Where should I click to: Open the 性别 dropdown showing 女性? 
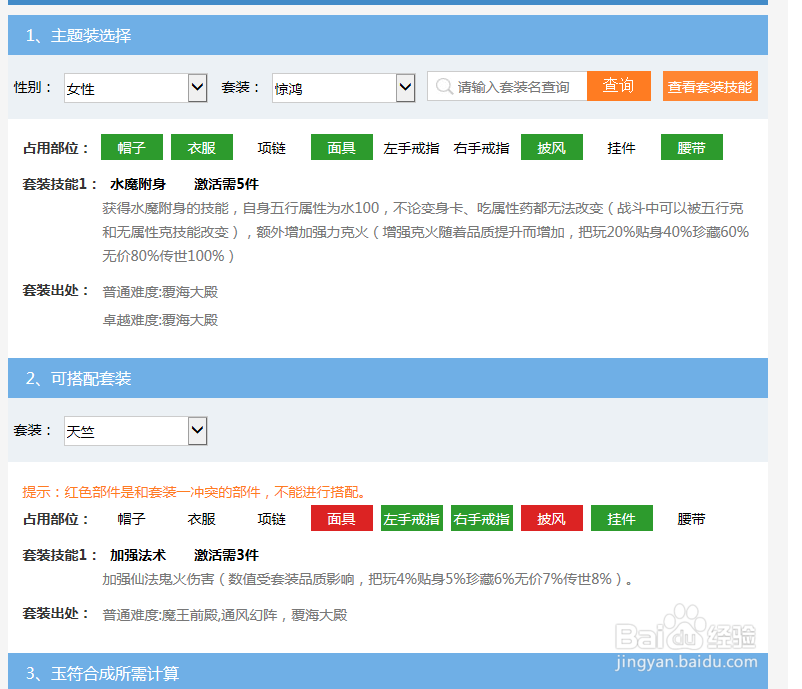pyautogui.click(x=135, y=88)
